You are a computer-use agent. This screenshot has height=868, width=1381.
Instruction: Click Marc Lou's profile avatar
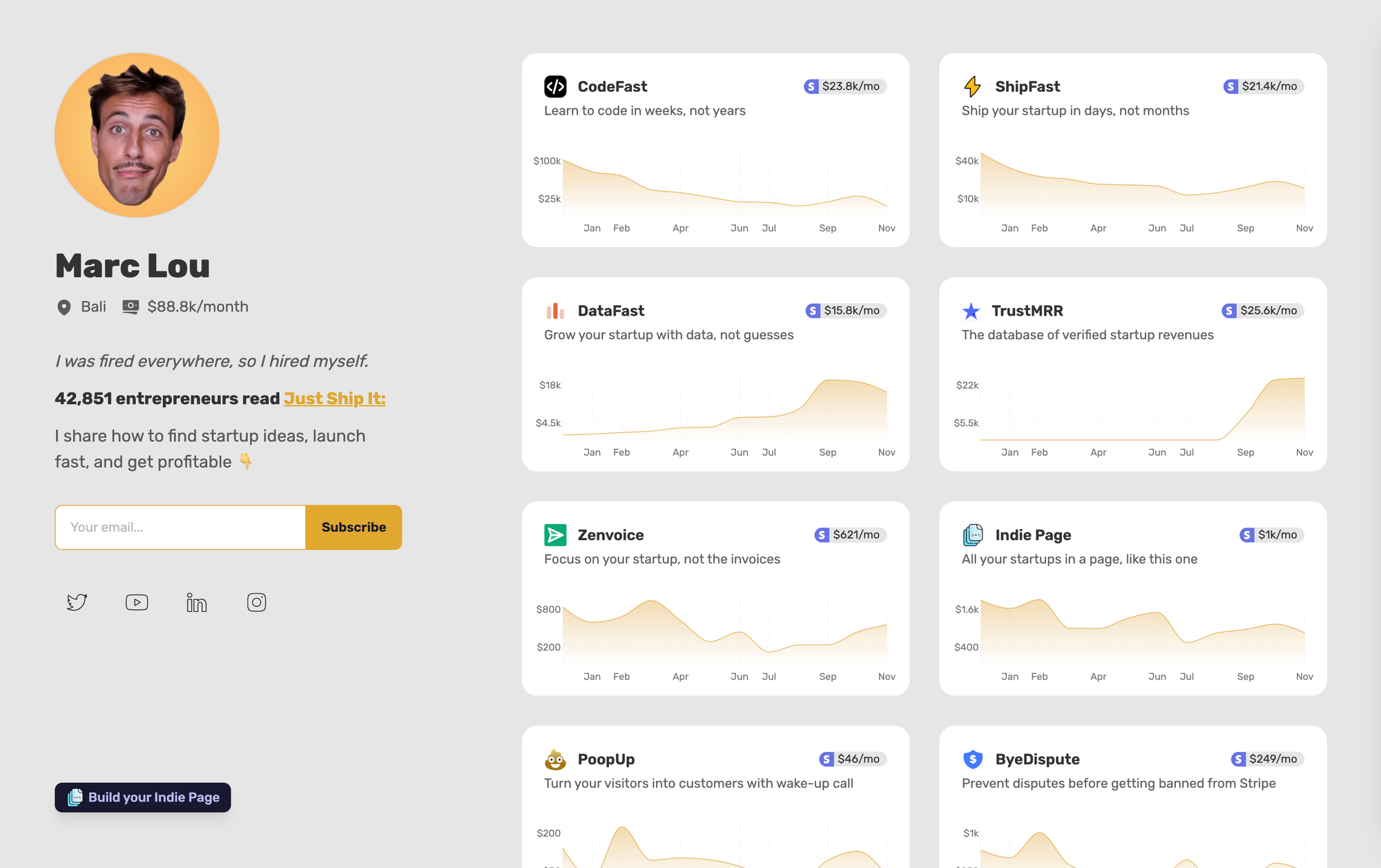point(137,135)
